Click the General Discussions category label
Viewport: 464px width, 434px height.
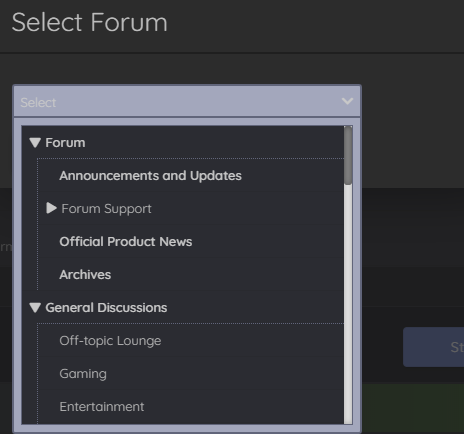[x=106, y=308]
